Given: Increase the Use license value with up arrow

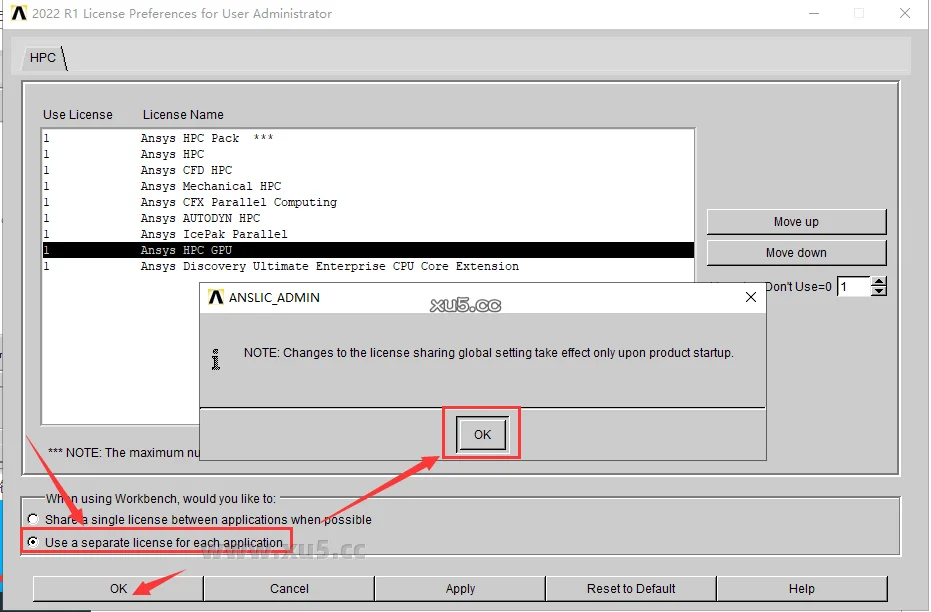Looking at the screenshot, I should (879, 282).
